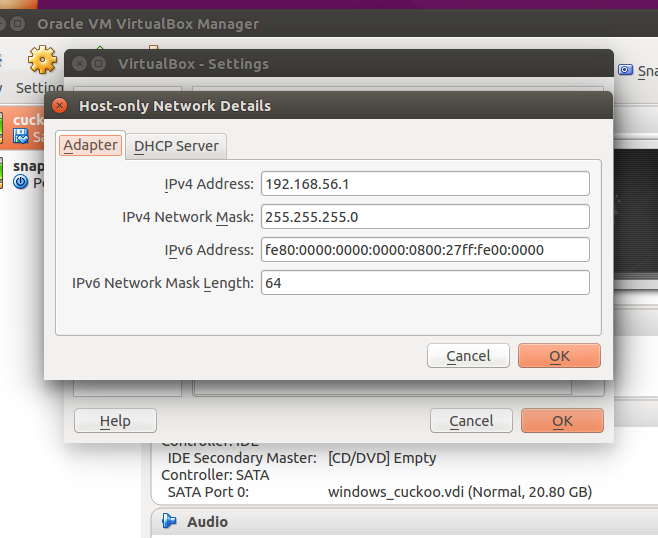Click the IPv6 Network Mask Length label
Viewport: 658px width, 538px height.
click(x=163, y=283)
